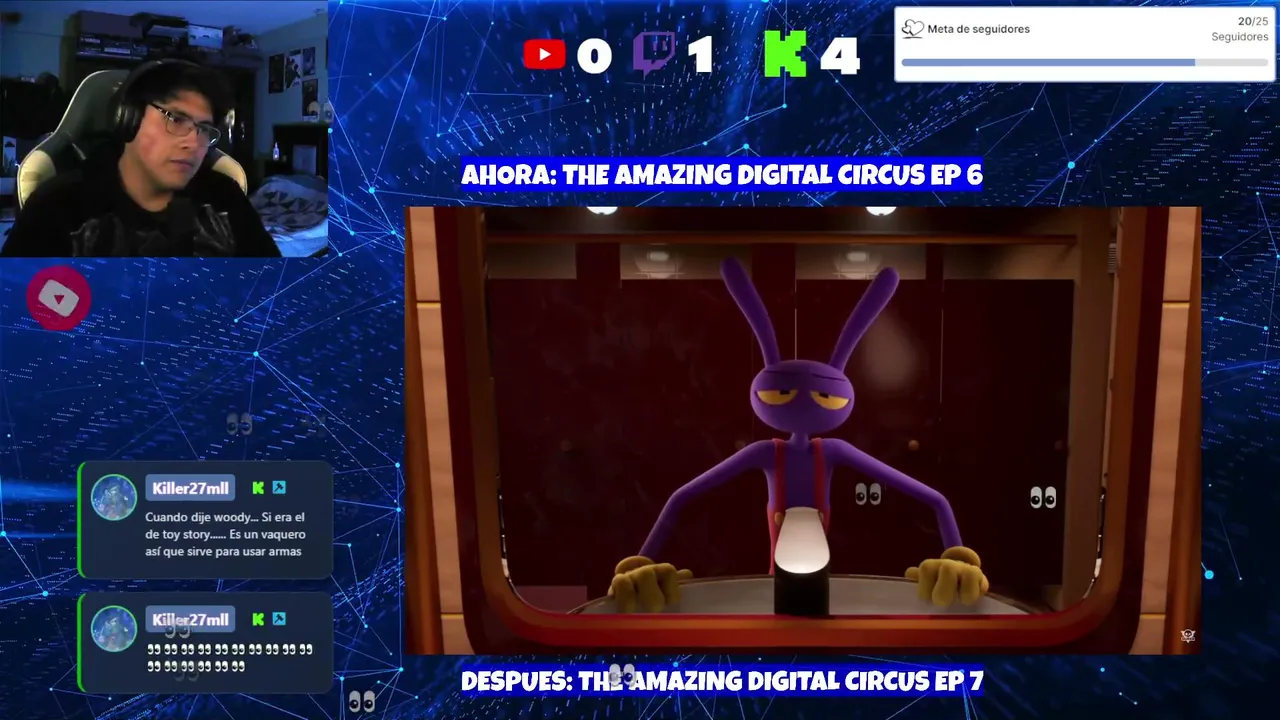1280x720 pixels.
Task: Click the Killer27mll name on the eyes-emoji message
Action: pos(190,619)
